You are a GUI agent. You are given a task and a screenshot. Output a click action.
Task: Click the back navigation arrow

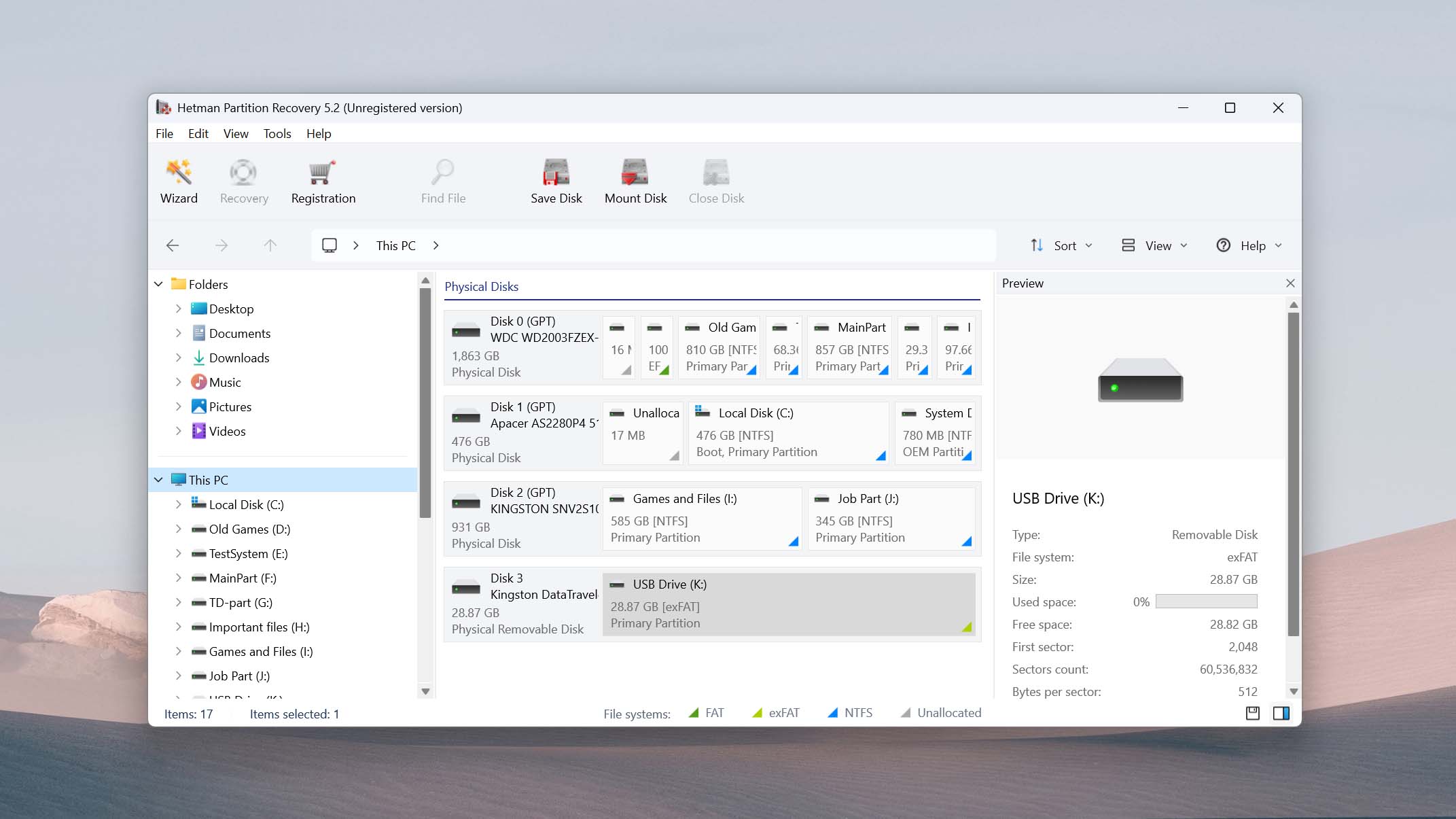coord(173,245)
